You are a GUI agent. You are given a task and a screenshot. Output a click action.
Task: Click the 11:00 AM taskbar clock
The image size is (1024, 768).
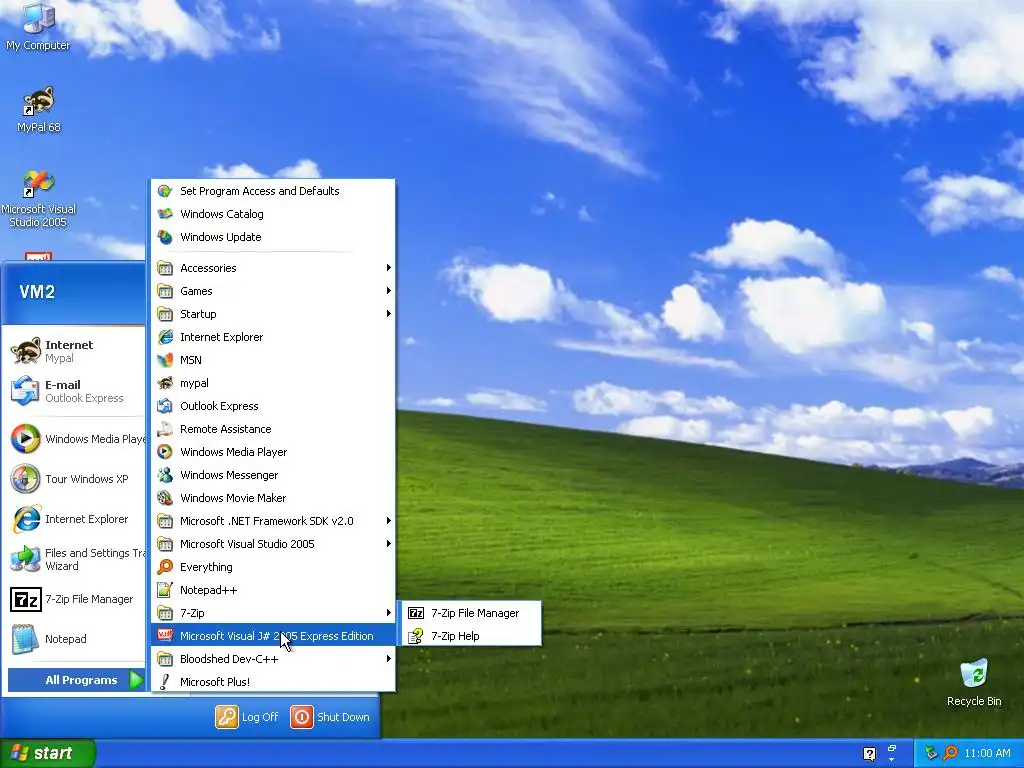pyautogui.click(x=987, y=753)
